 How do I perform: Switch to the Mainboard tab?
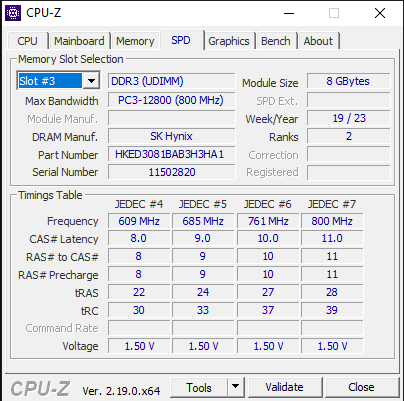[x=79, y=41]
